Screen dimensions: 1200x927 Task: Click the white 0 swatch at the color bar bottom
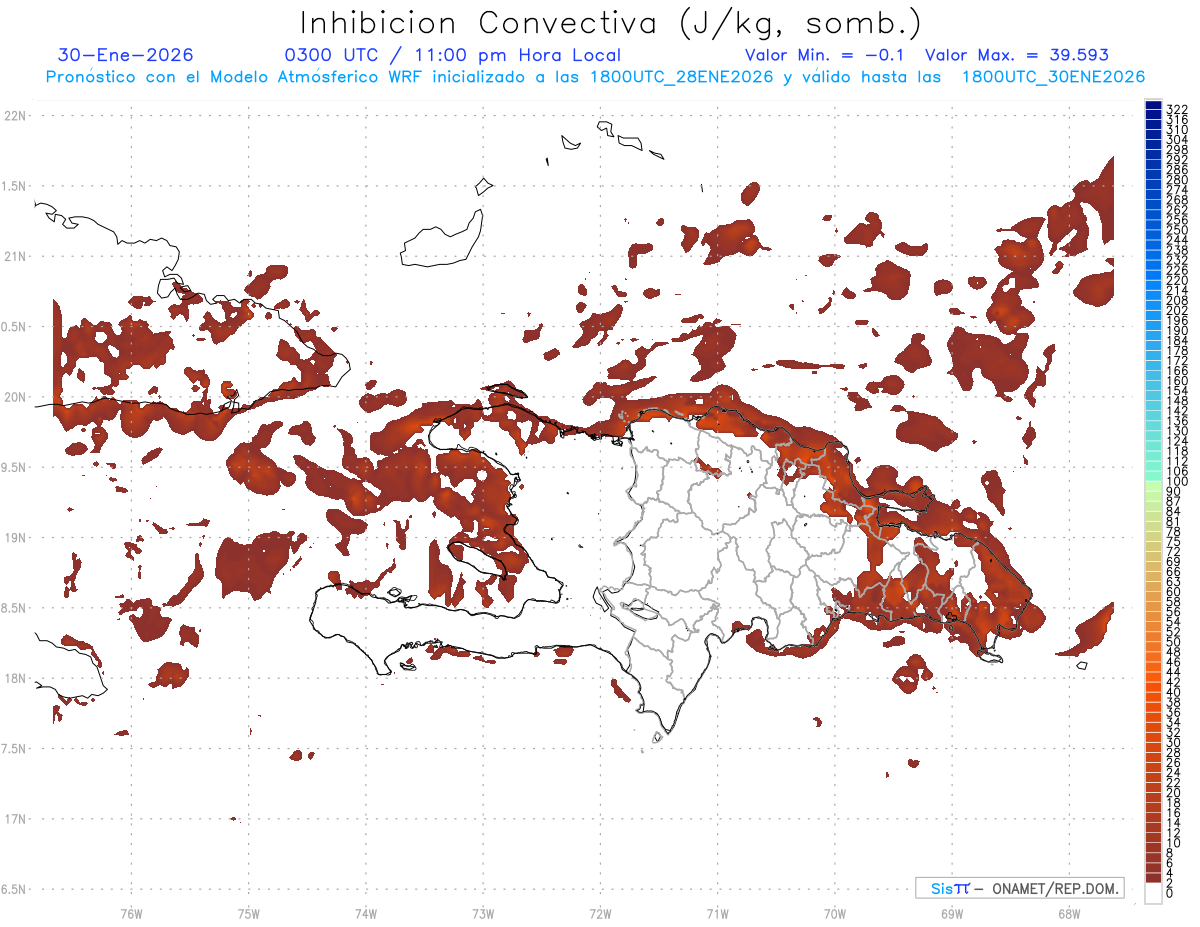[1154, 893]
